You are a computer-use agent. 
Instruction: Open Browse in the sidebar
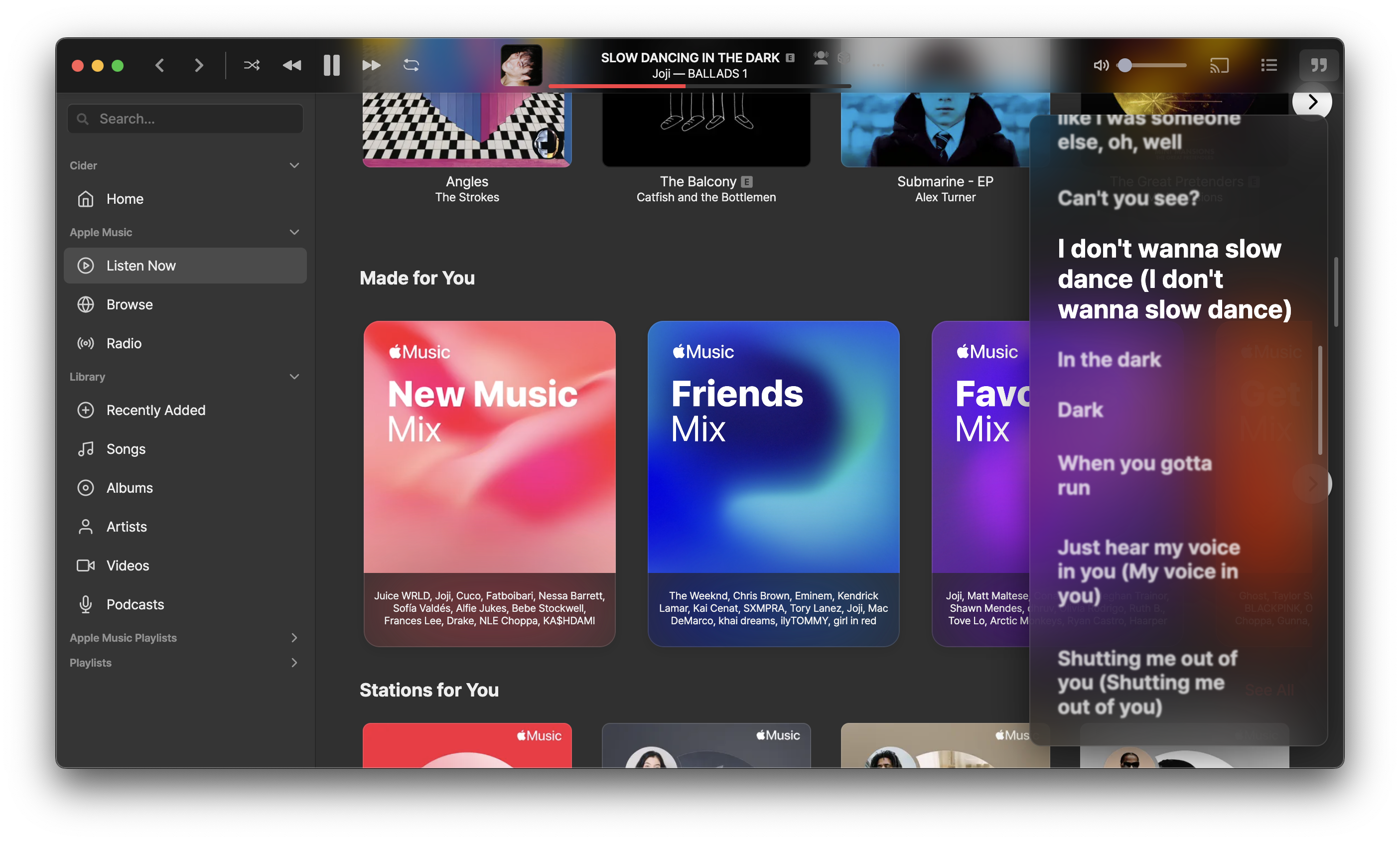[x=130, y=305]
